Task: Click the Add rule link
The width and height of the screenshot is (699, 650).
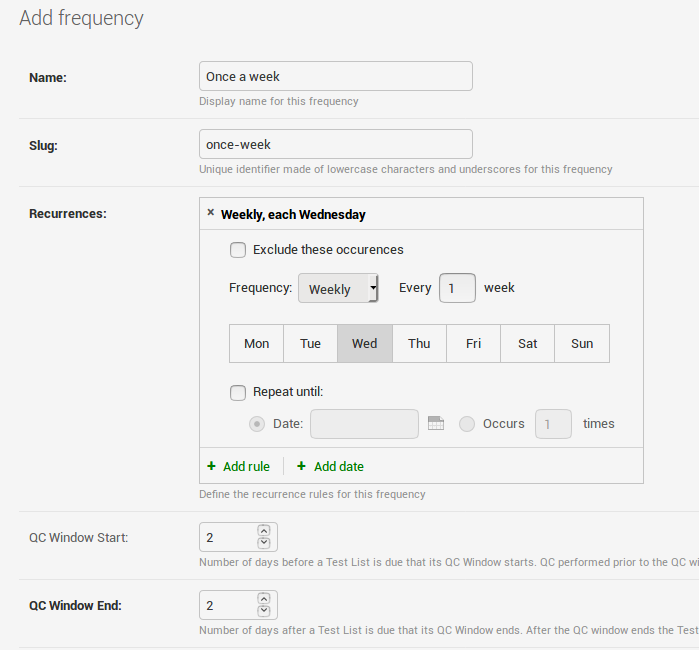Action: pyautogui.click(x=247, y=467)
